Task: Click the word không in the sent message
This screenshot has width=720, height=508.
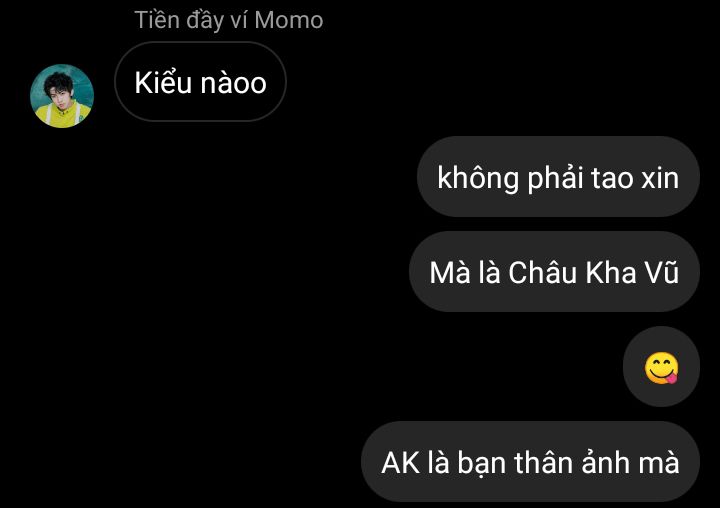Action: [x=478, y=178]
